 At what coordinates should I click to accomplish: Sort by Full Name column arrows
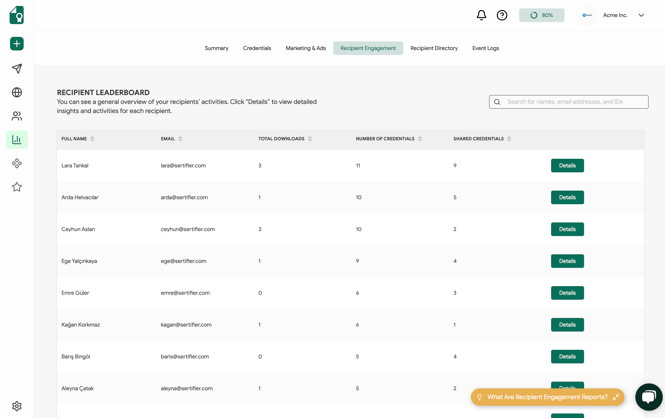pos(92,139)
